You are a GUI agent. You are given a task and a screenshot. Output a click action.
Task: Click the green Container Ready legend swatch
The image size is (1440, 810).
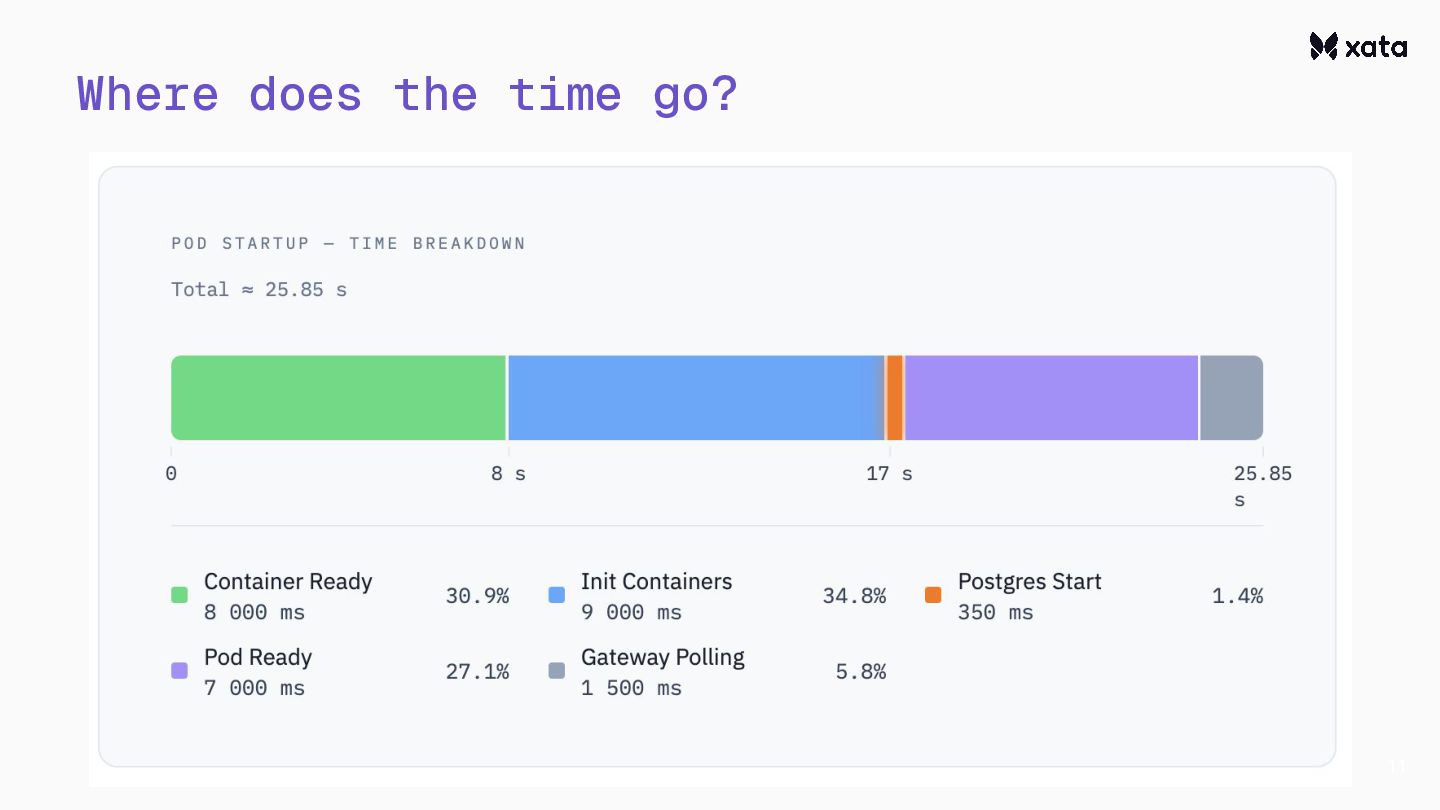pyautogui.click(x=180, y=595)
